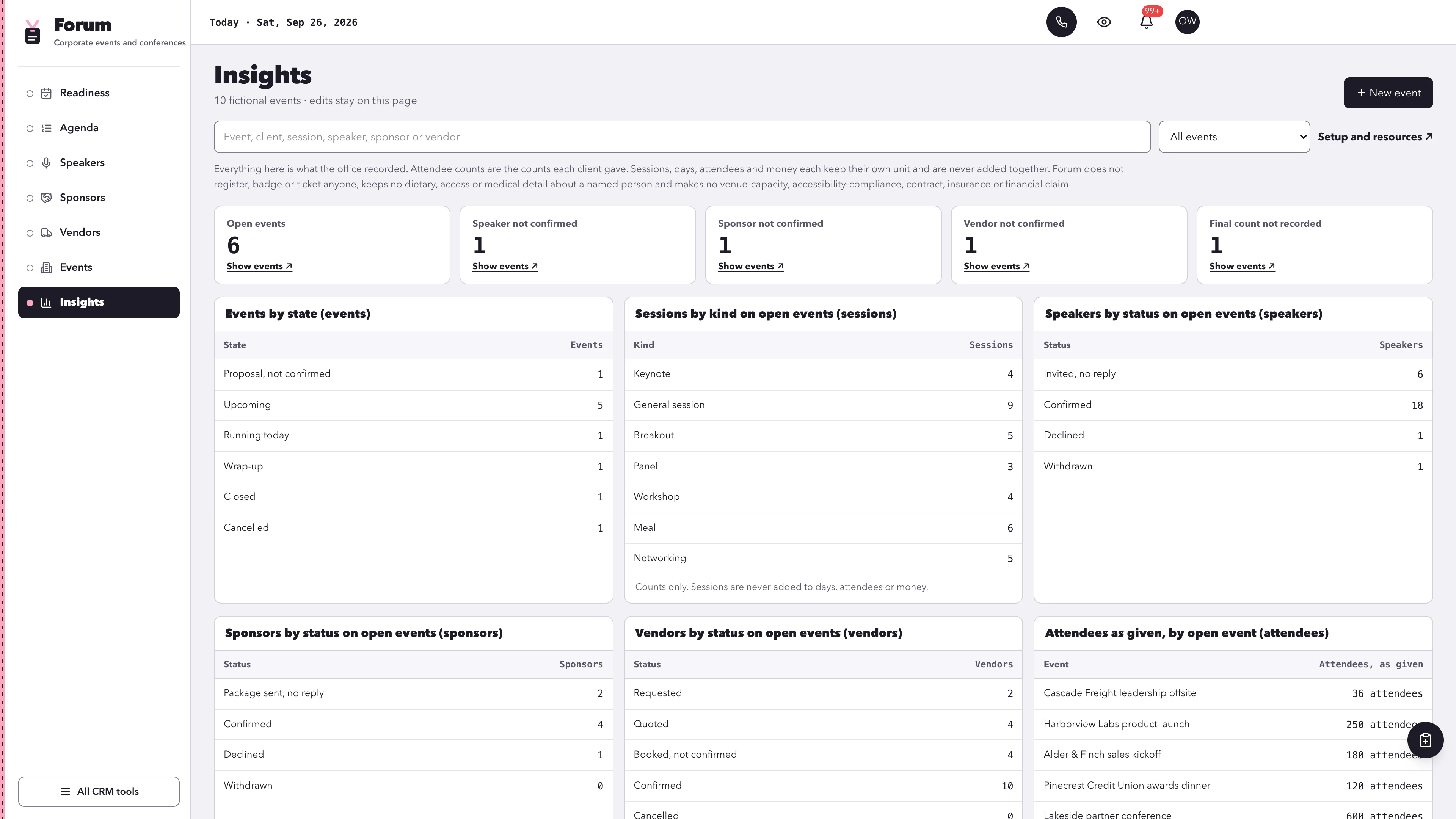1456x819 pixels.
Task: Click the 'Networking' sessions row
Action: click(x=823, y=559)
